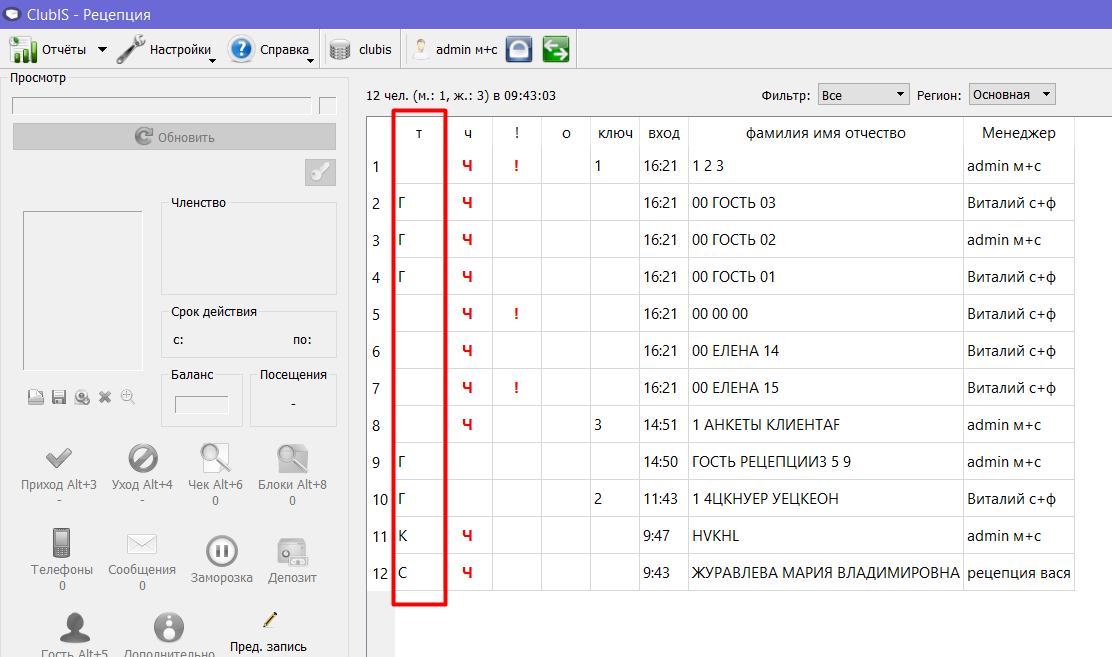The width and height of the screenshot is (1112, 657).
Task: Open Сообщения envelope icon
Action: tap(142, 544)
